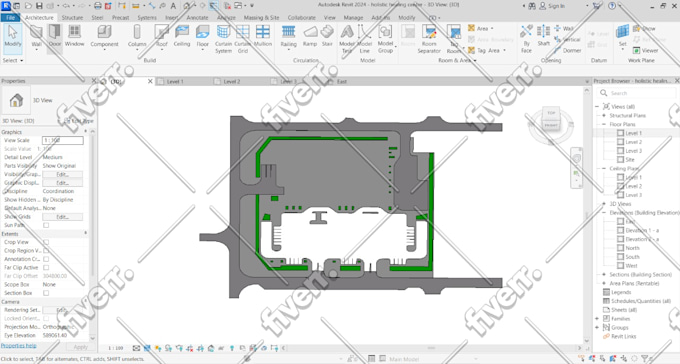Click the Project Browser search field
This screenshot has width=680, height=364.
636,93
